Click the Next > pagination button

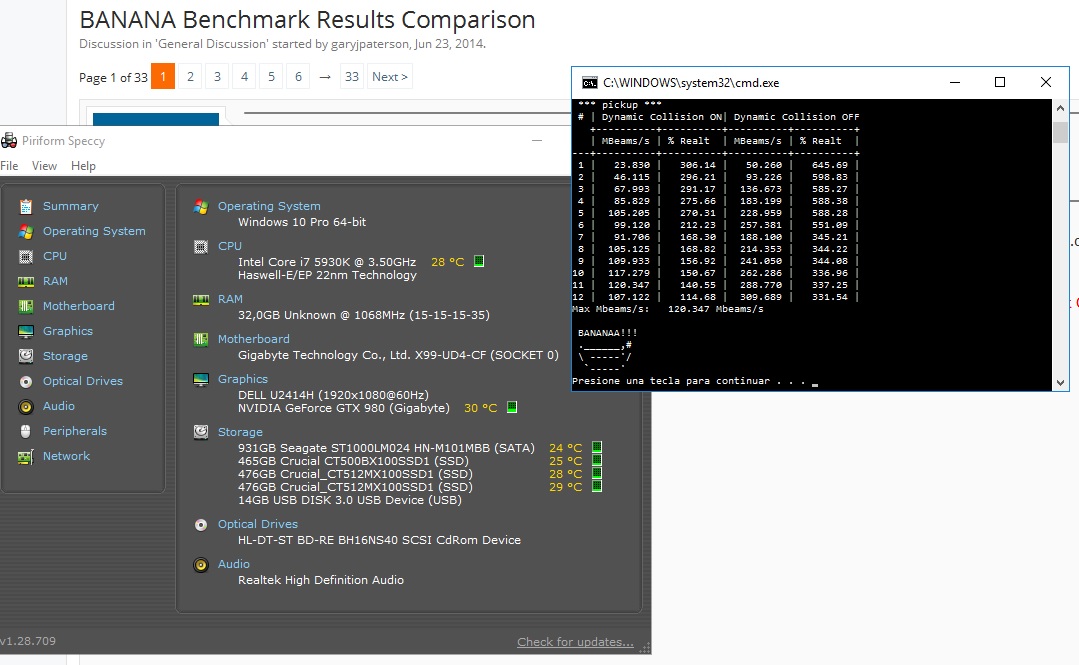[389, 76]
